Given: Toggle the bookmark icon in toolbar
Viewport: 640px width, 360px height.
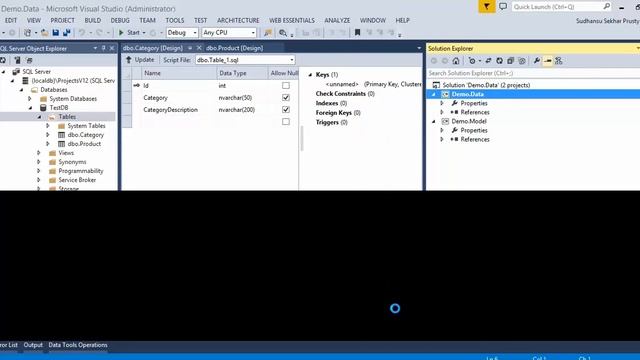Looking at the screenshot, I should click(358, 32).
